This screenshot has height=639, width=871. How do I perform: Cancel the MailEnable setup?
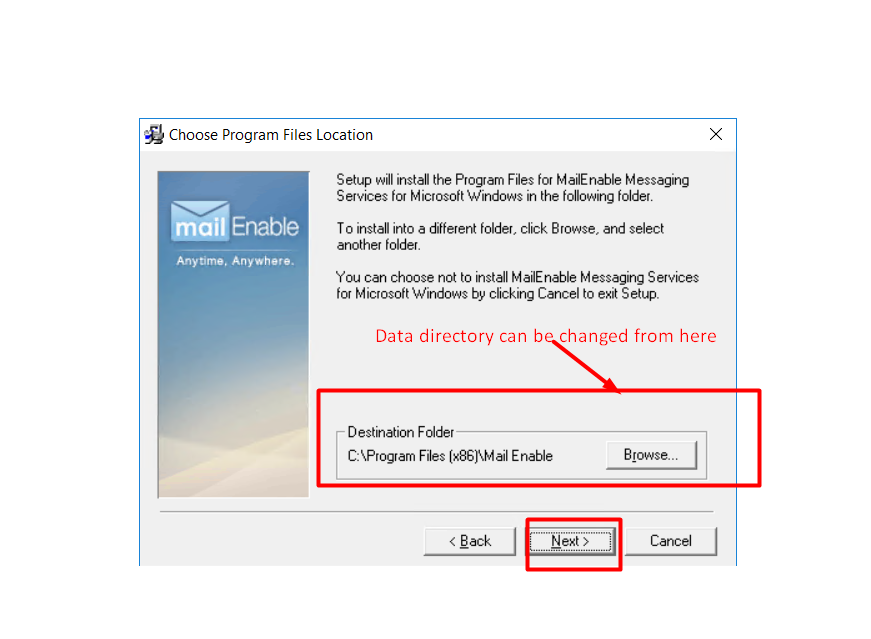pos(670,541)
